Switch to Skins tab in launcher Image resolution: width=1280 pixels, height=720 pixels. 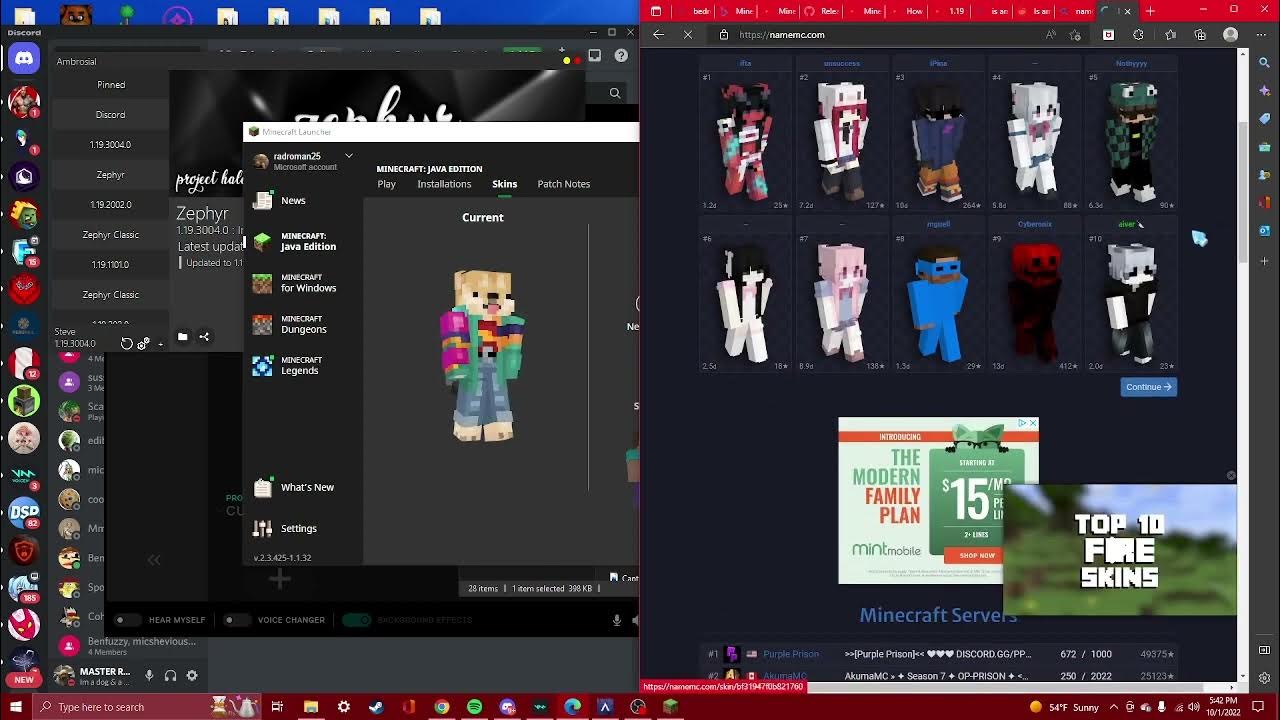click(504, 184)
